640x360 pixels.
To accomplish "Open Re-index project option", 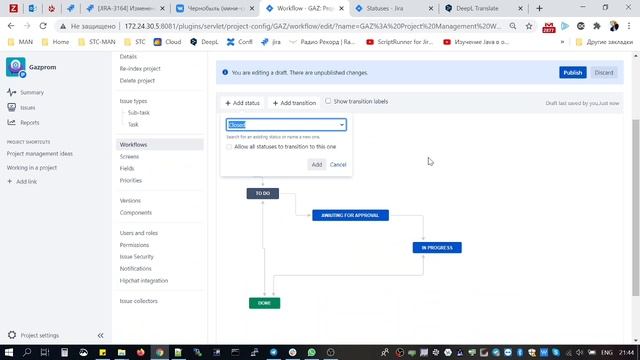I will point(140,69).
